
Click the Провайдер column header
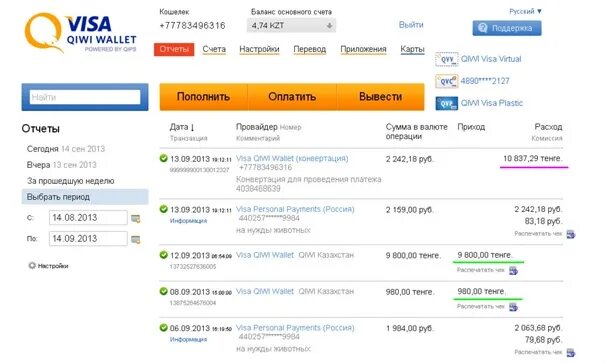[257, 127]
